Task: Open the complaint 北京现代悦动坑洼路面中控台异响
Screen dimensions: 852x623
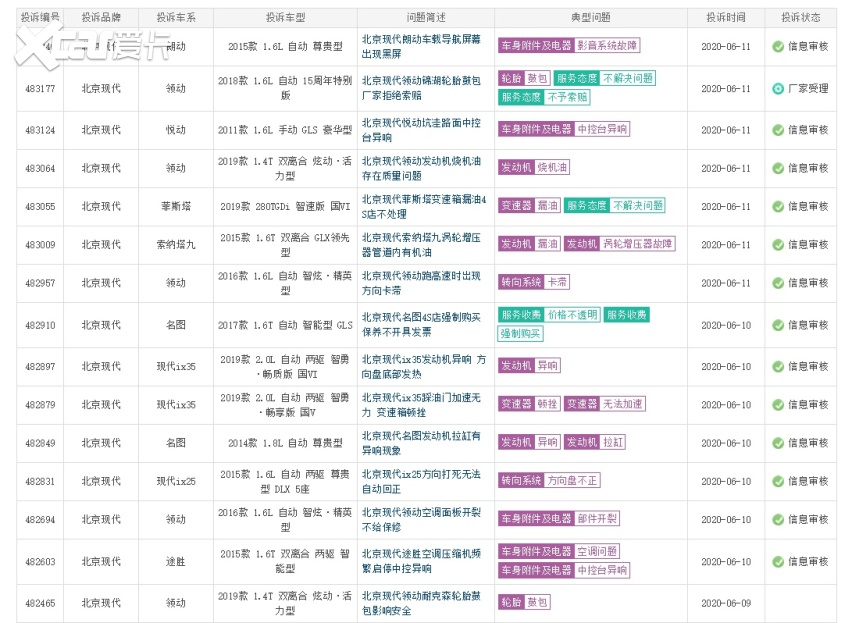Action: [421, 130]
